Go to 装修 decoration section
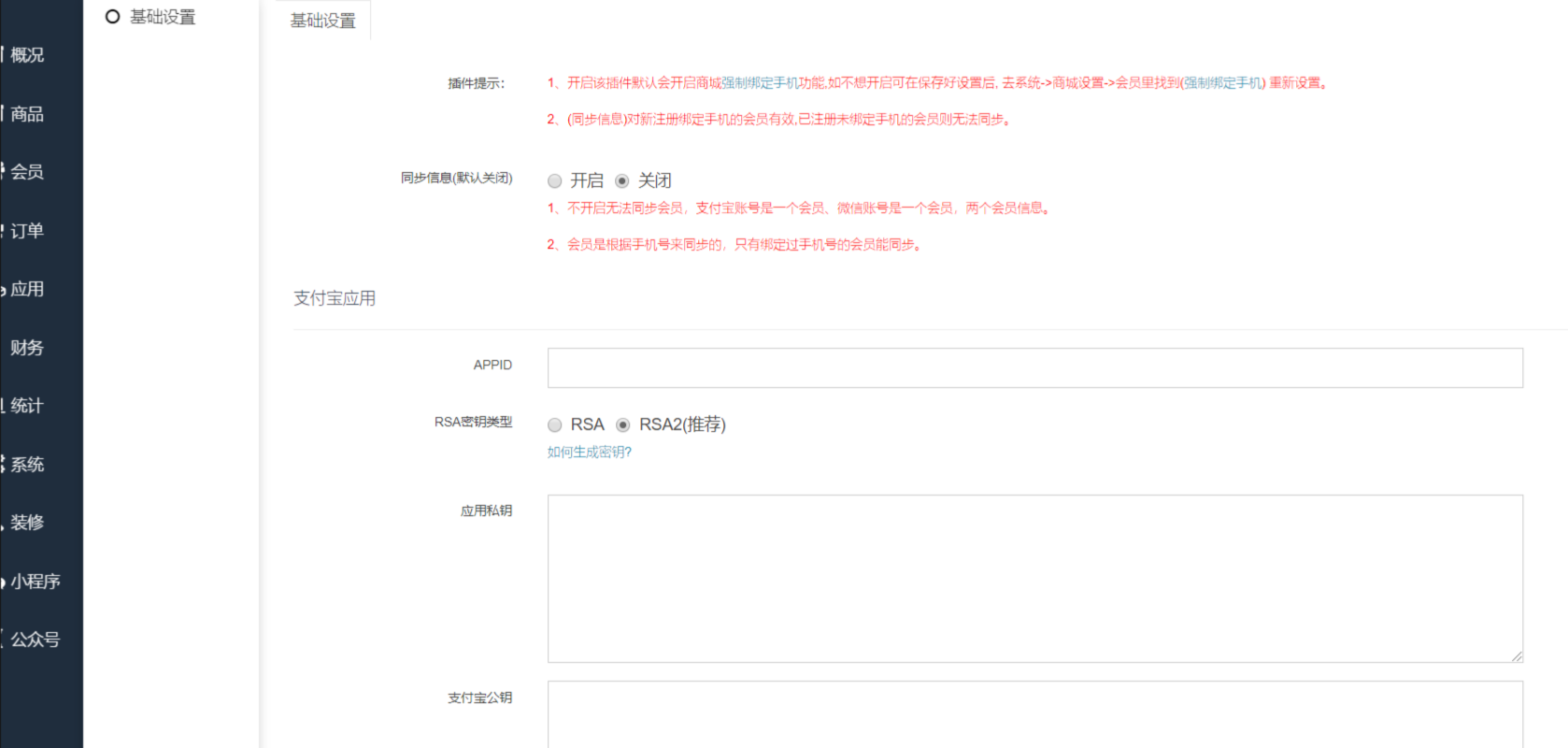The image size is (1568, 748). pyautogui.click(x=27, y=523)
